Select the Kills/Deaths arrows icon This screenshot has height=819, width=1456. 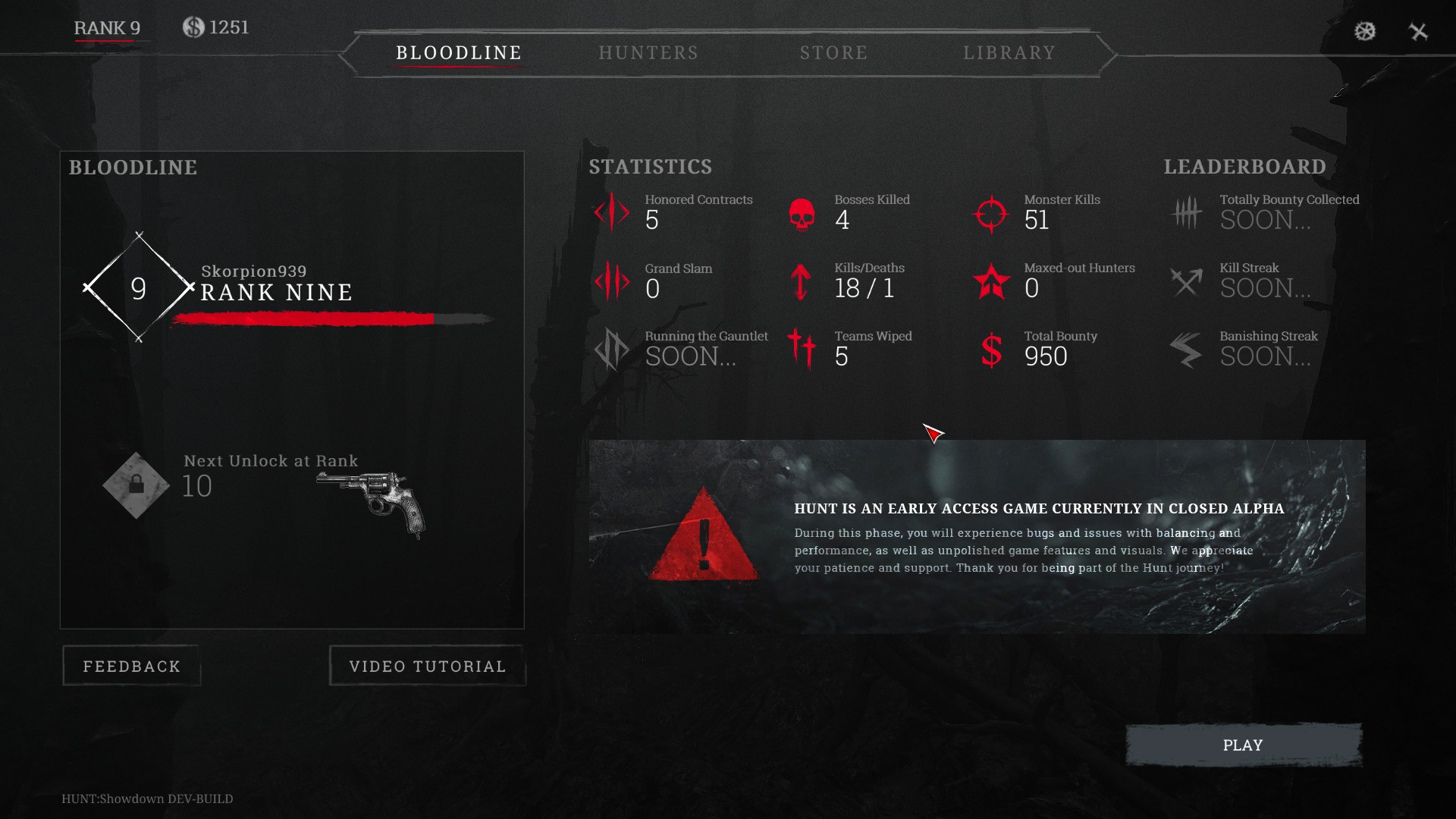(x=801, y=281)
